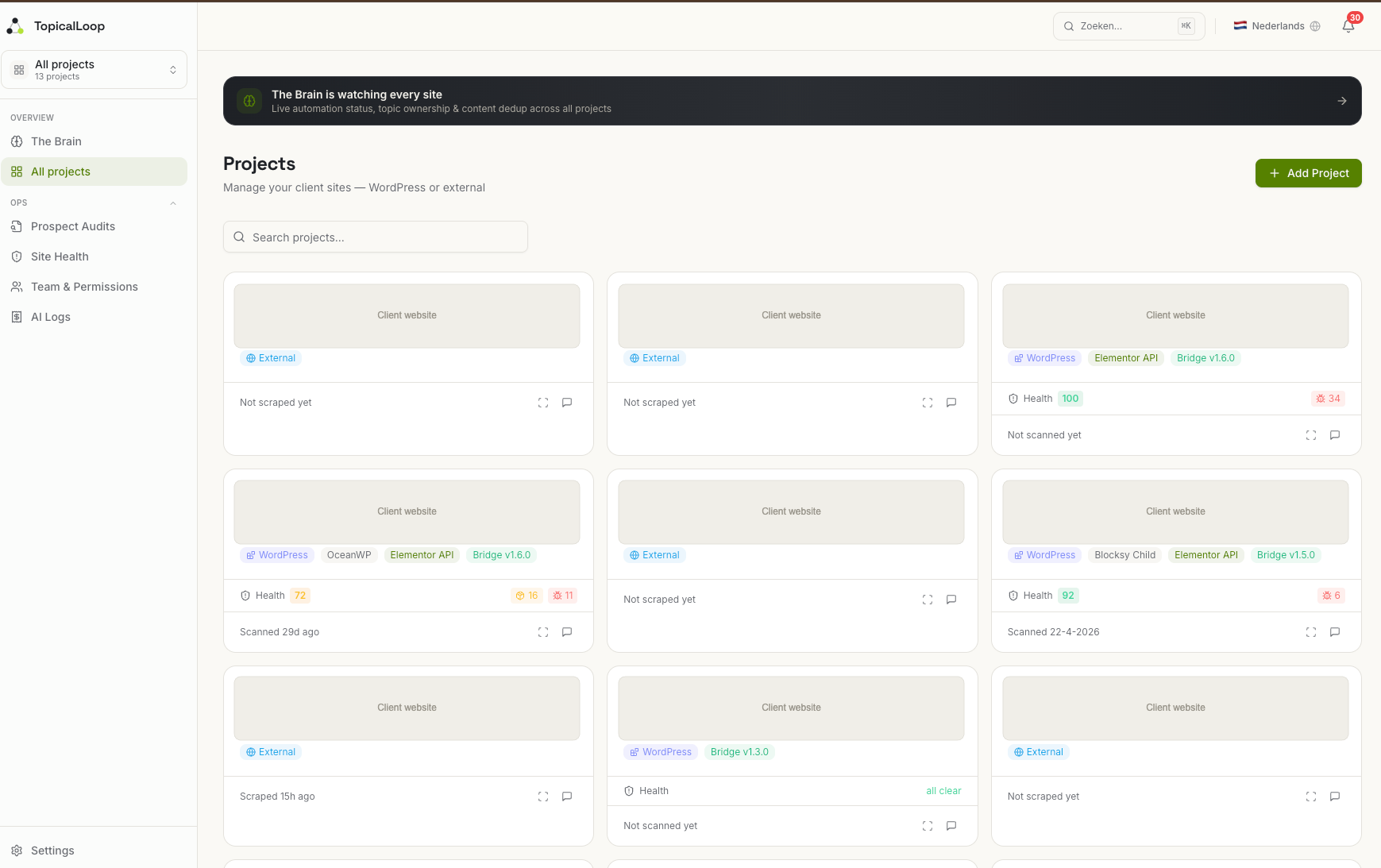Open the Client website thumbnail of the Blocksy Child card
This screenshot has width=1381, height=868.
pos(1175,511)
